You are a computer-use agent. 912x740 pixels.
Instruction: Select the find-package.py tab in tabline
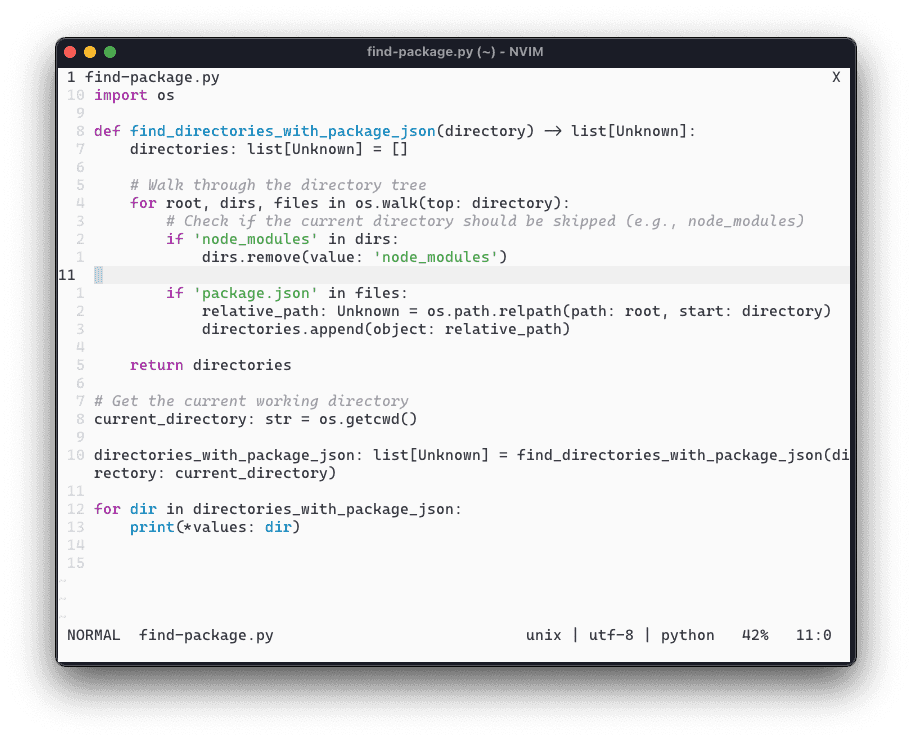152,77
